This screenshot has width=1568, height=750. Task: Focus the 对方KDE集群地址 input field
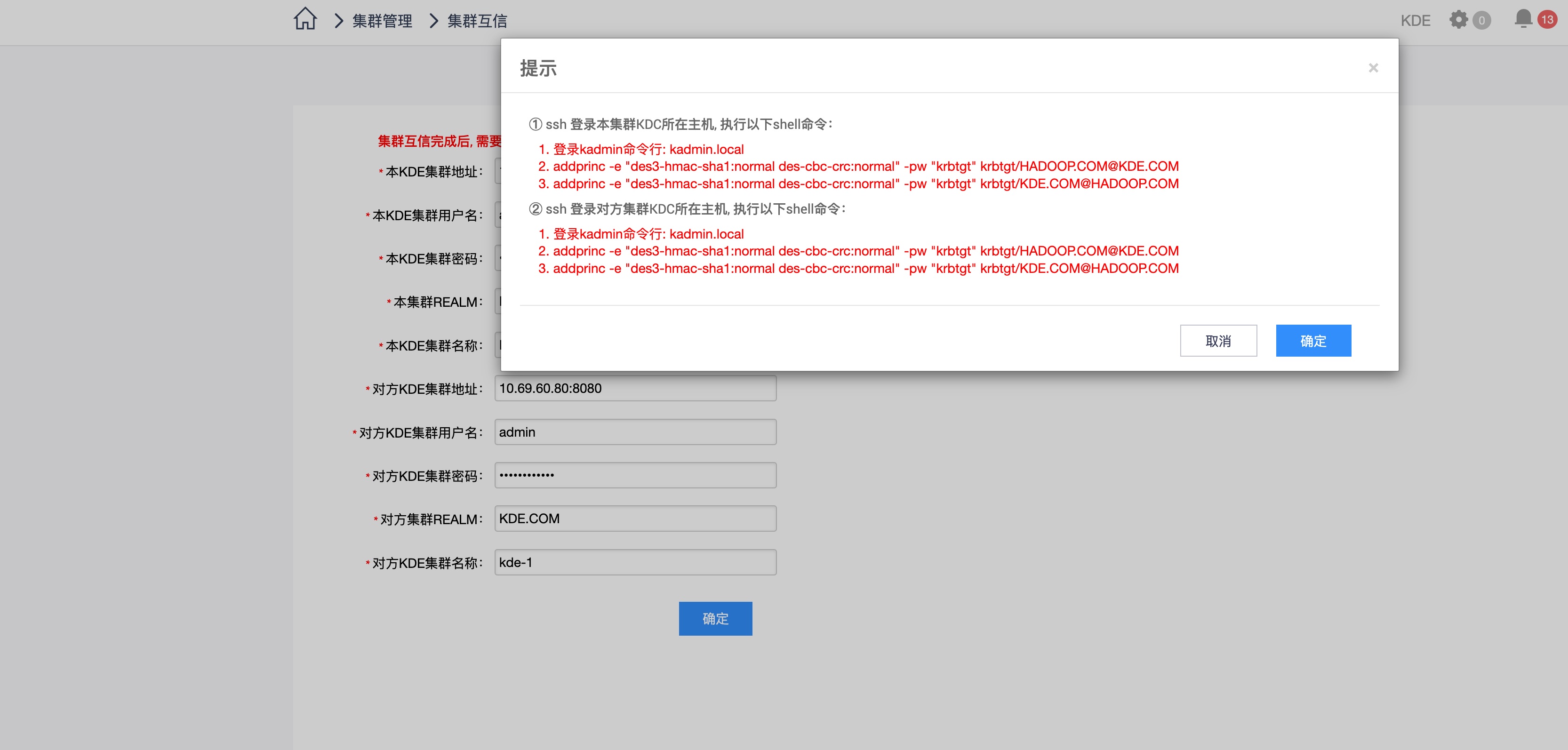[635, 388]
